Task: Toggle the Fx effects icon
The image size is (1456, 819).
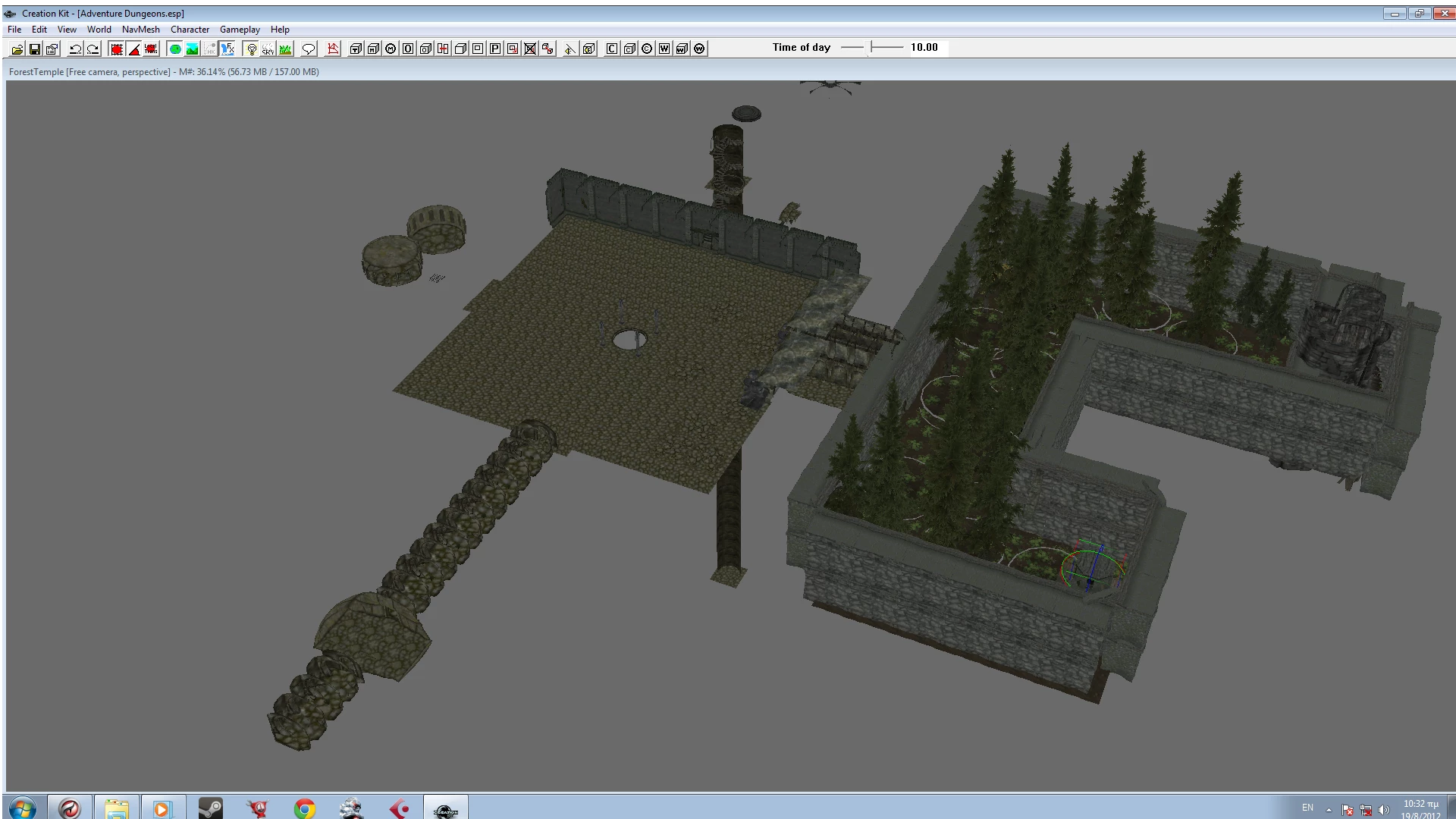Action: [227, 49]
